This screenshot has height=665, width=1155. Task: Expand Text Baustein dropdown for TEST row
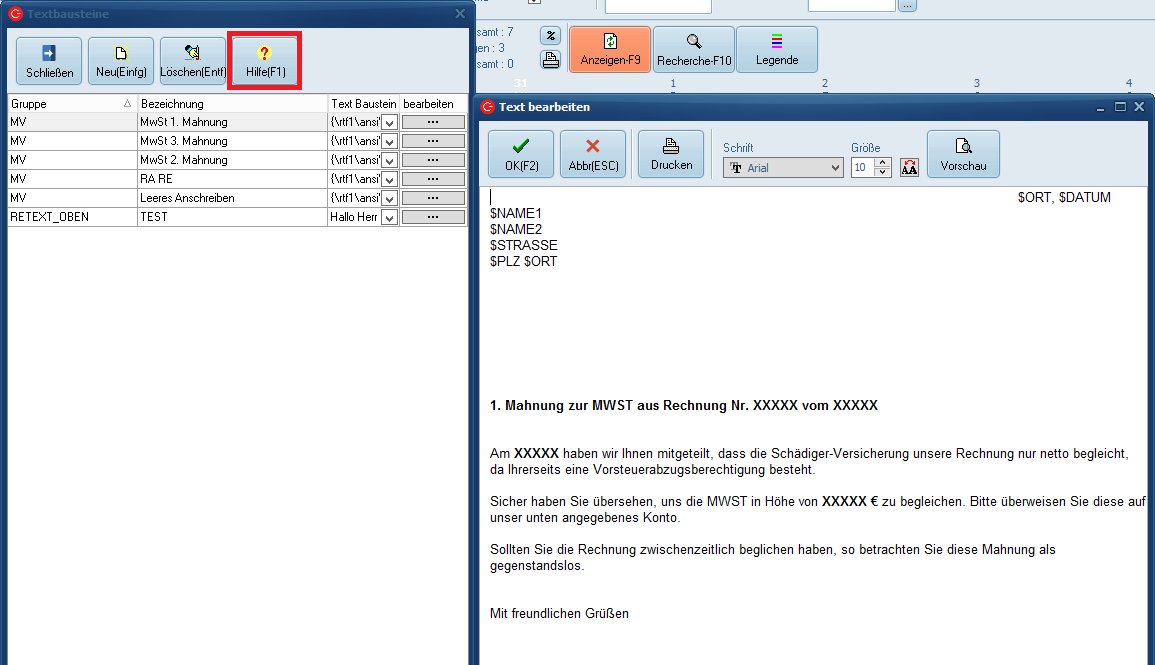[x=390, y=217]
